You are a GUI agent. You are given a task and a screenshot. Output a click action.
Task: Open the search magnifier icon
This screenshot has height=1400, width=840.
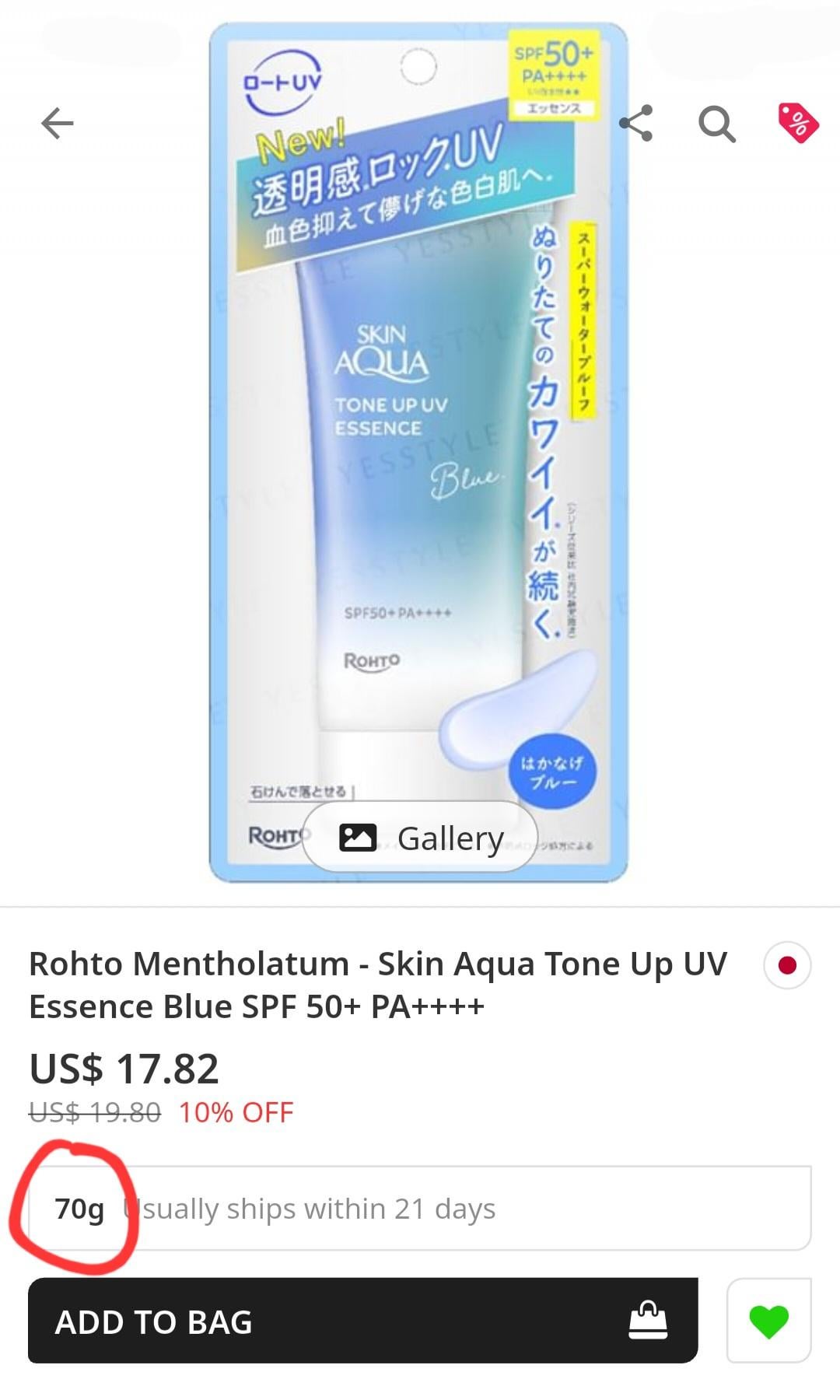(717, 124)
